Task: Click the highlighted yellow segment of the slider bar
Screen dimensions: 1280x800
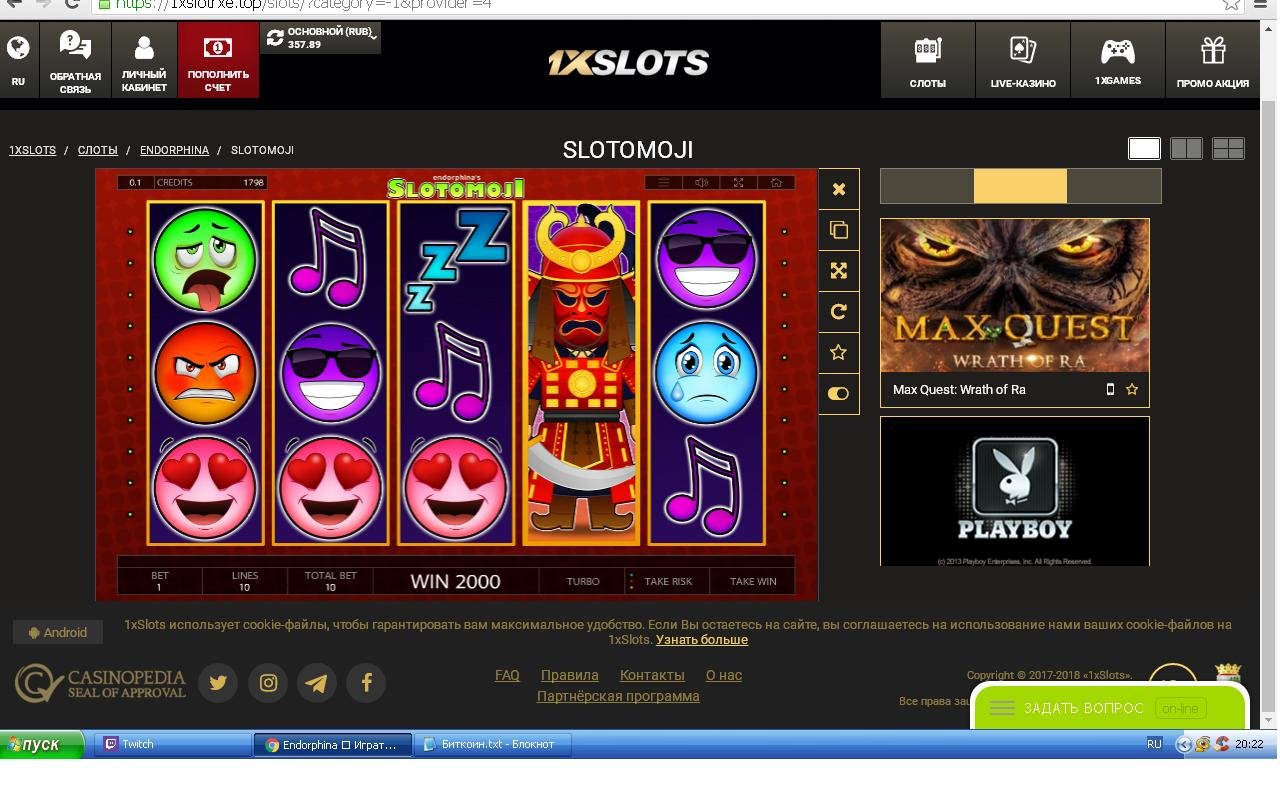Action: [1020, 186]
